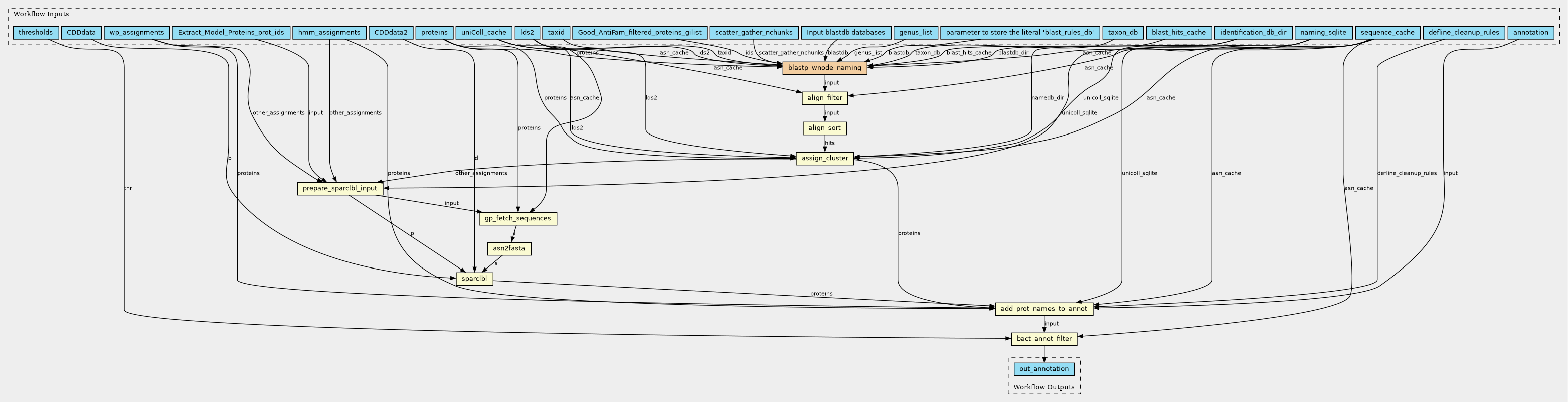Select the assign_cluster node
This screenshot has width=1568, height=402.
pyautogui.click(x=824, y=159)
